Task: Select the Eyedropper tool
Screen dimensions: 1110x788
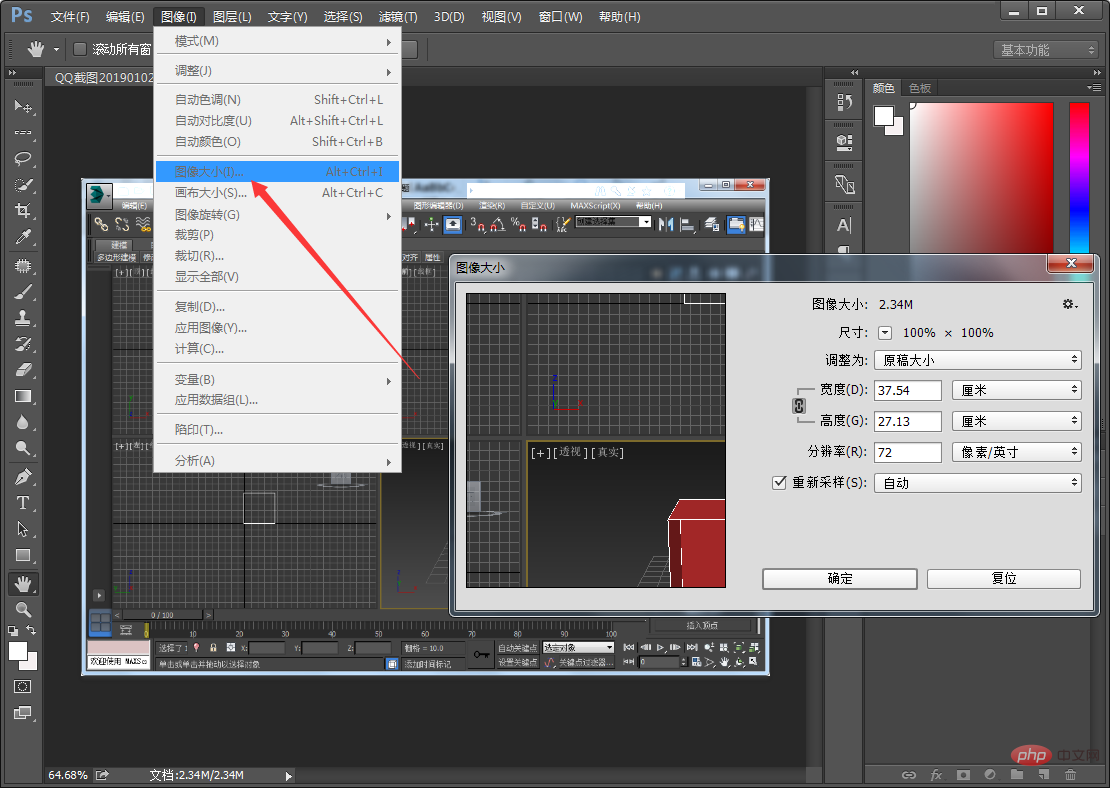Action: pyautogui.click(x=23, y=237)
